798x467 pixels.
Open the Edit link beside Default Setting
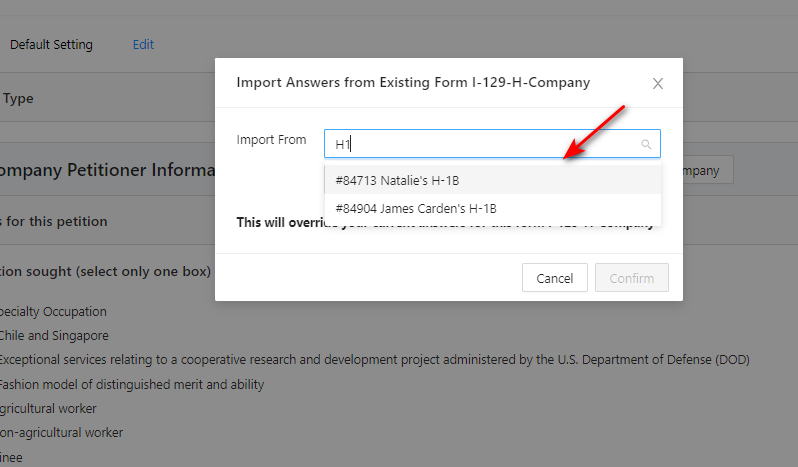point(143,45)
